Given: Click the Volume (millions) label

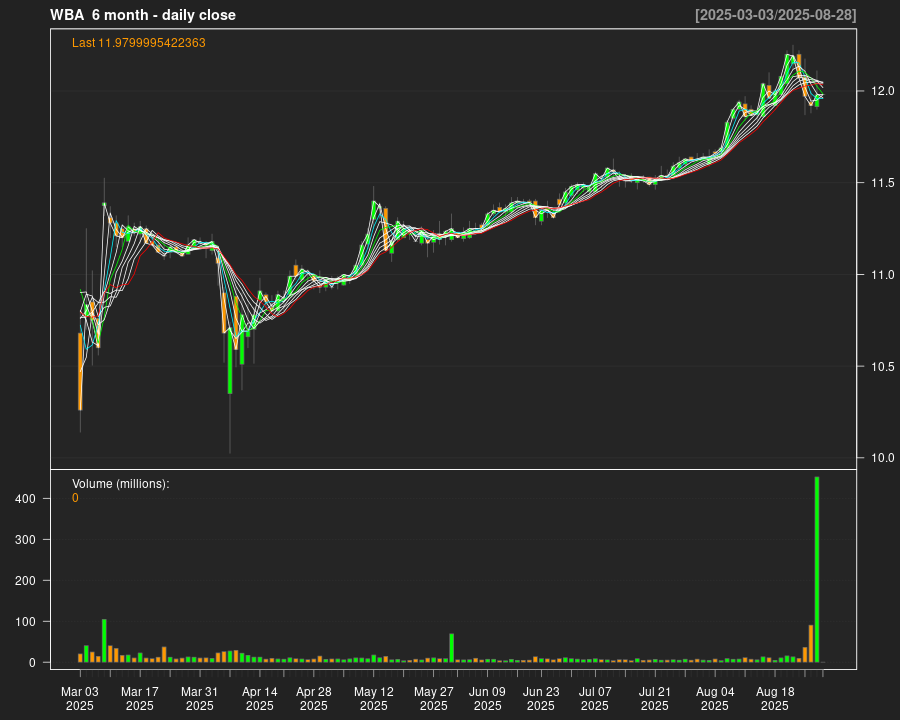Looking at the screenshot, I should (121, 484).
